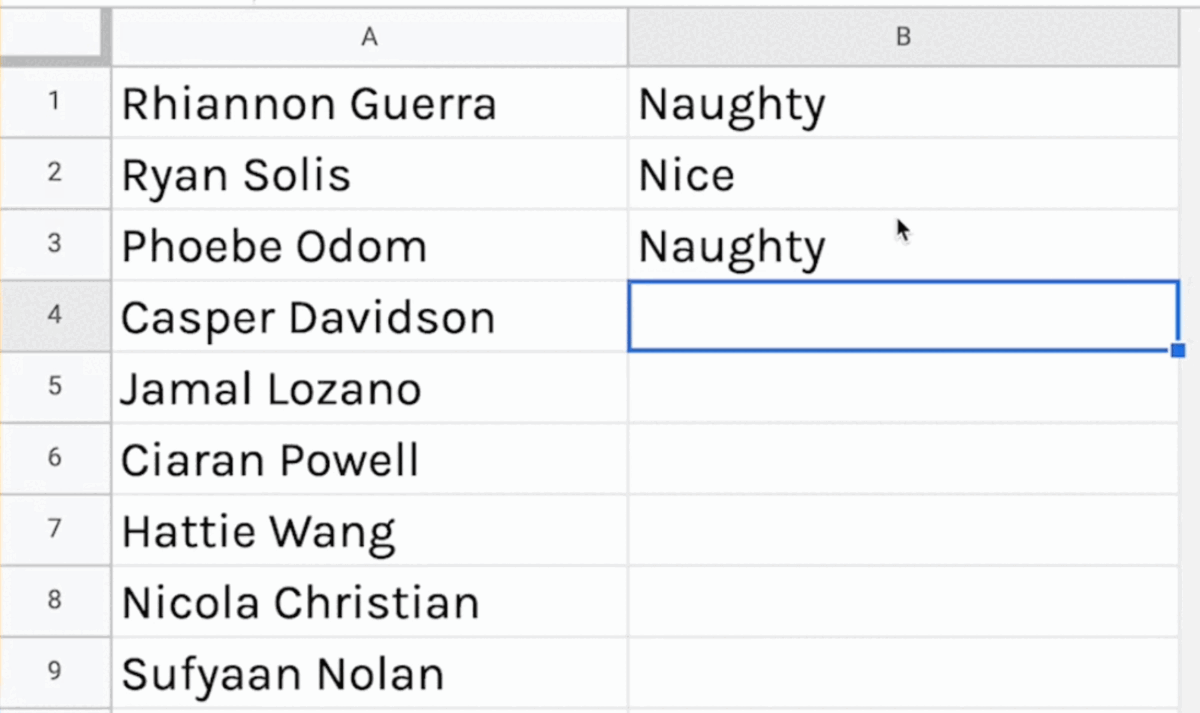The width and height of the screenshot is (1200, 713).
Task: Click the Sufyaan Nolan cell
Action: 370,672
